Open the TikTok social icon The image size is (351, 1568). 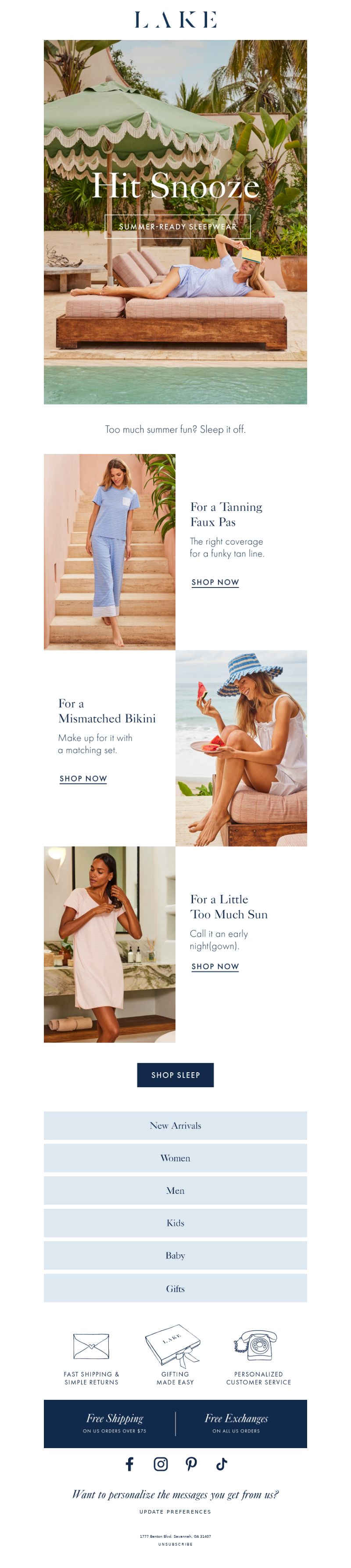(x=222, y=1464)
